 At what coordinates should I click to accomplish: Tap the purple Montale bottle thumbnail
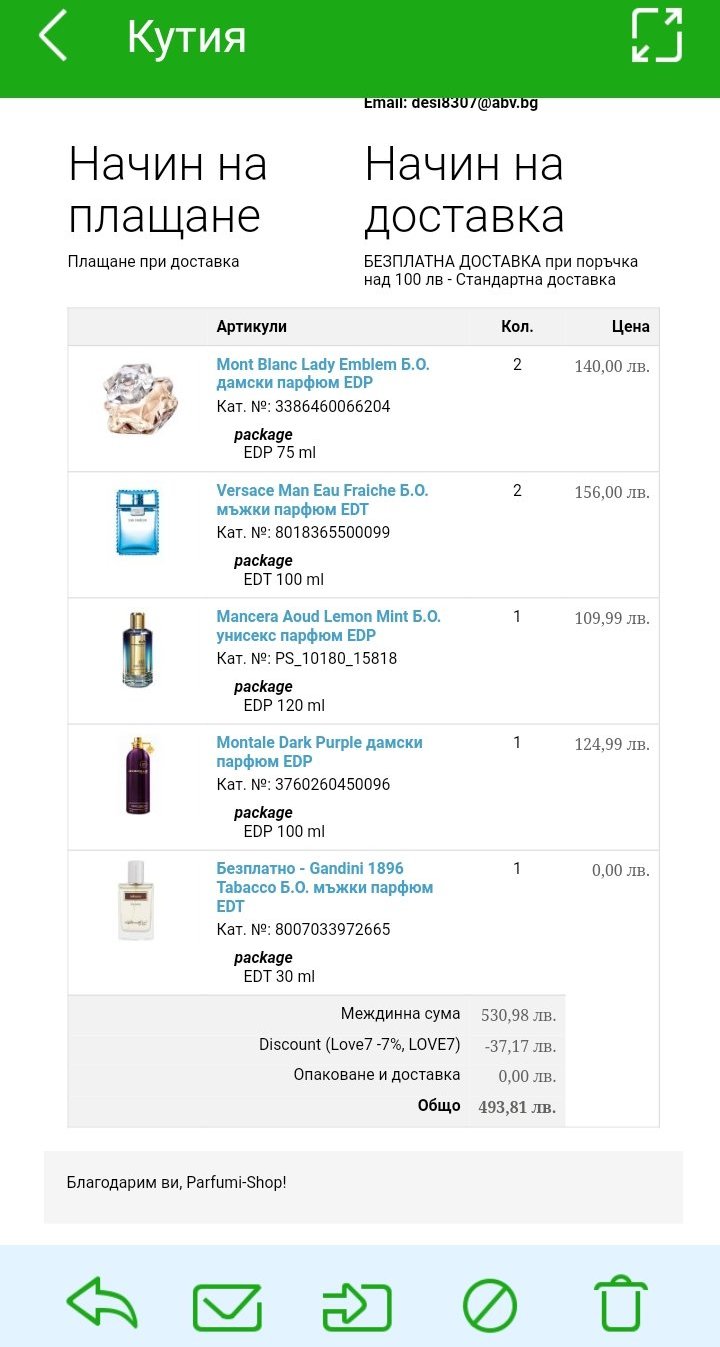tap(137, 775)
